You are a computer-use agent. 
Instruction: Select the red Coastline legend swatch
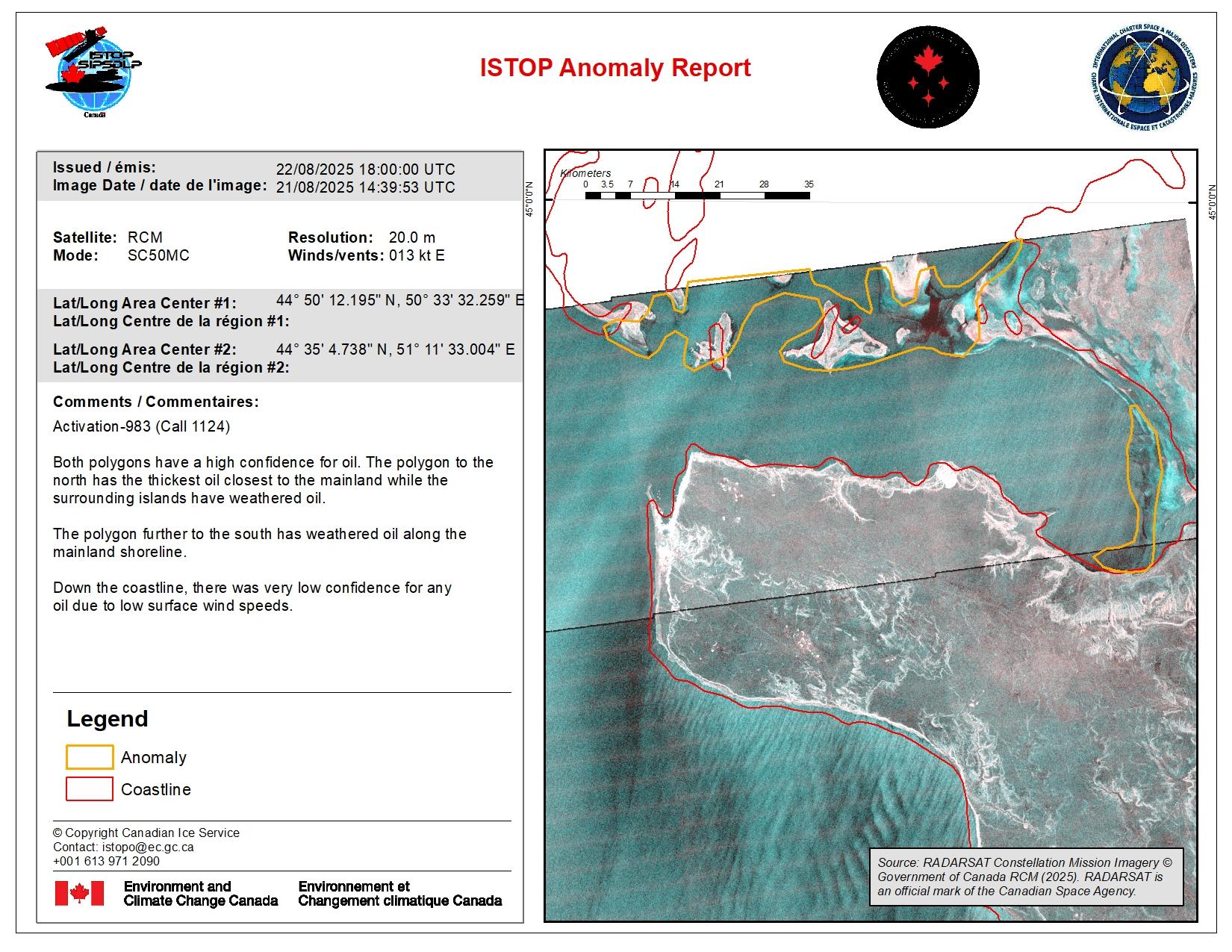(x=90, y=789)
